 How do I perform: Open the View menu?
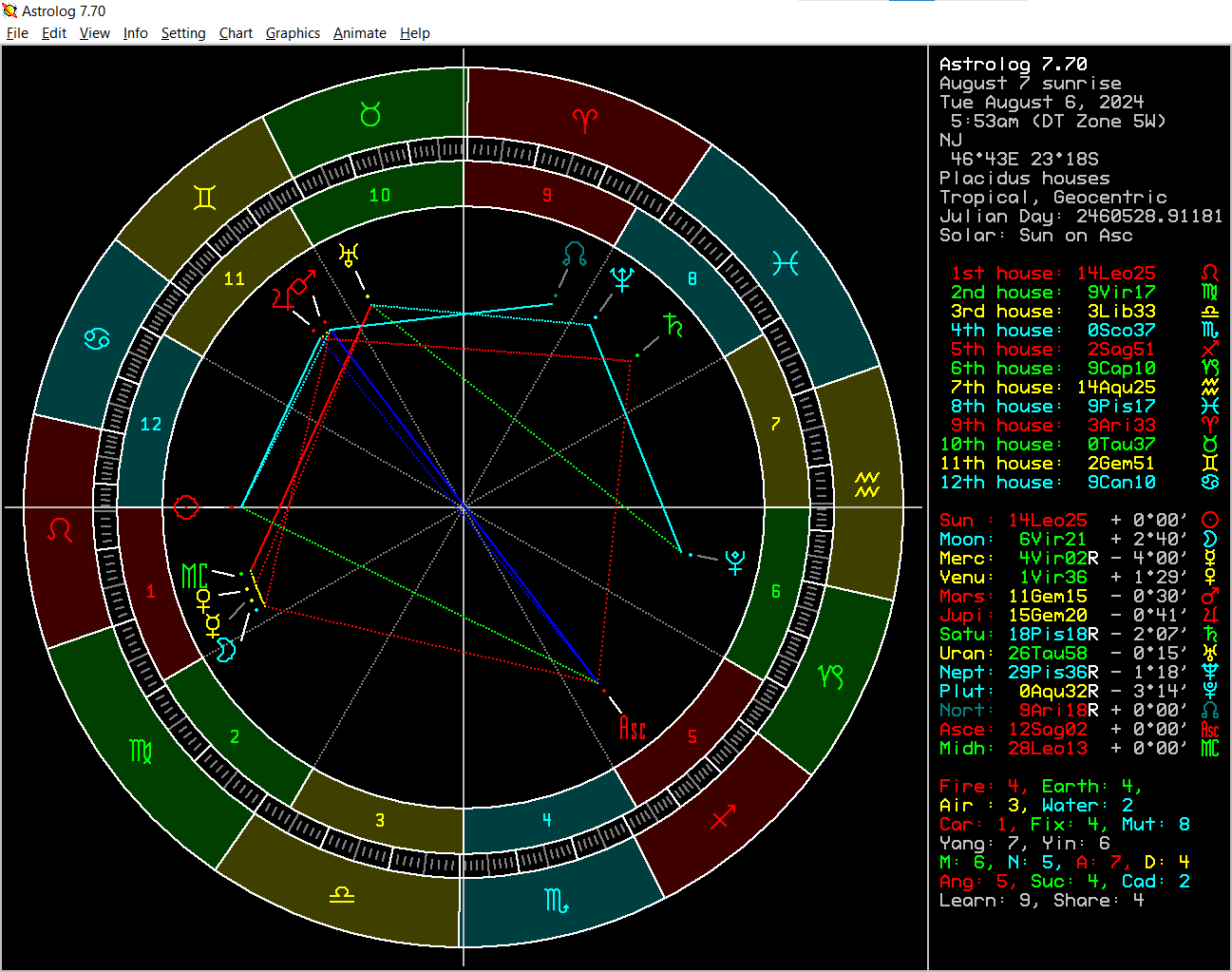coord(94,33)
